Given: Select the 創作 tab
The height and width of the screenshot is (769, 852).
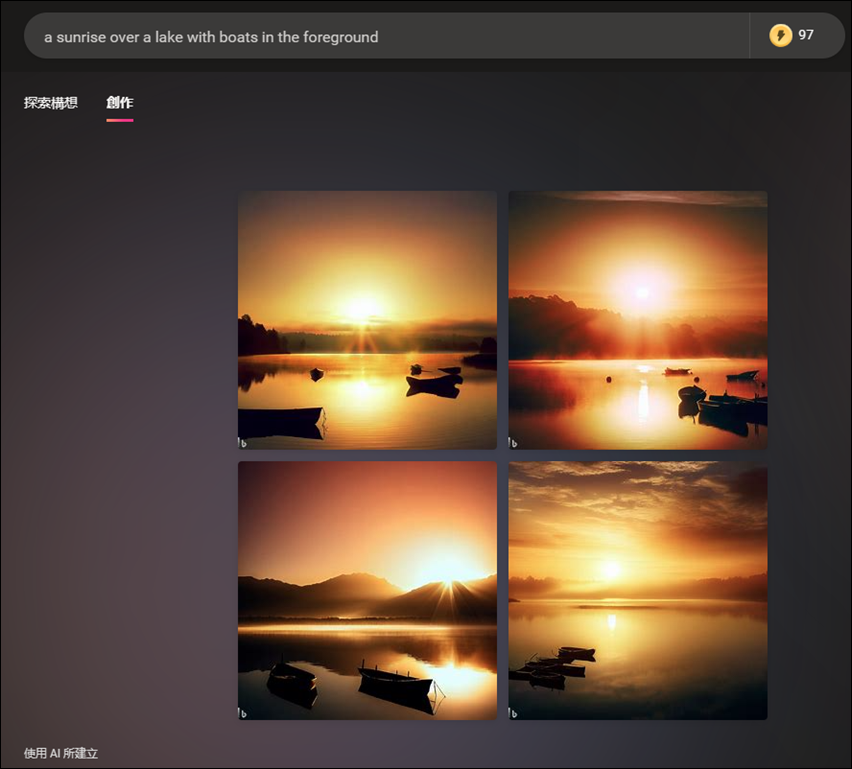Looking at the screenshot, I should tap(120, 102).
